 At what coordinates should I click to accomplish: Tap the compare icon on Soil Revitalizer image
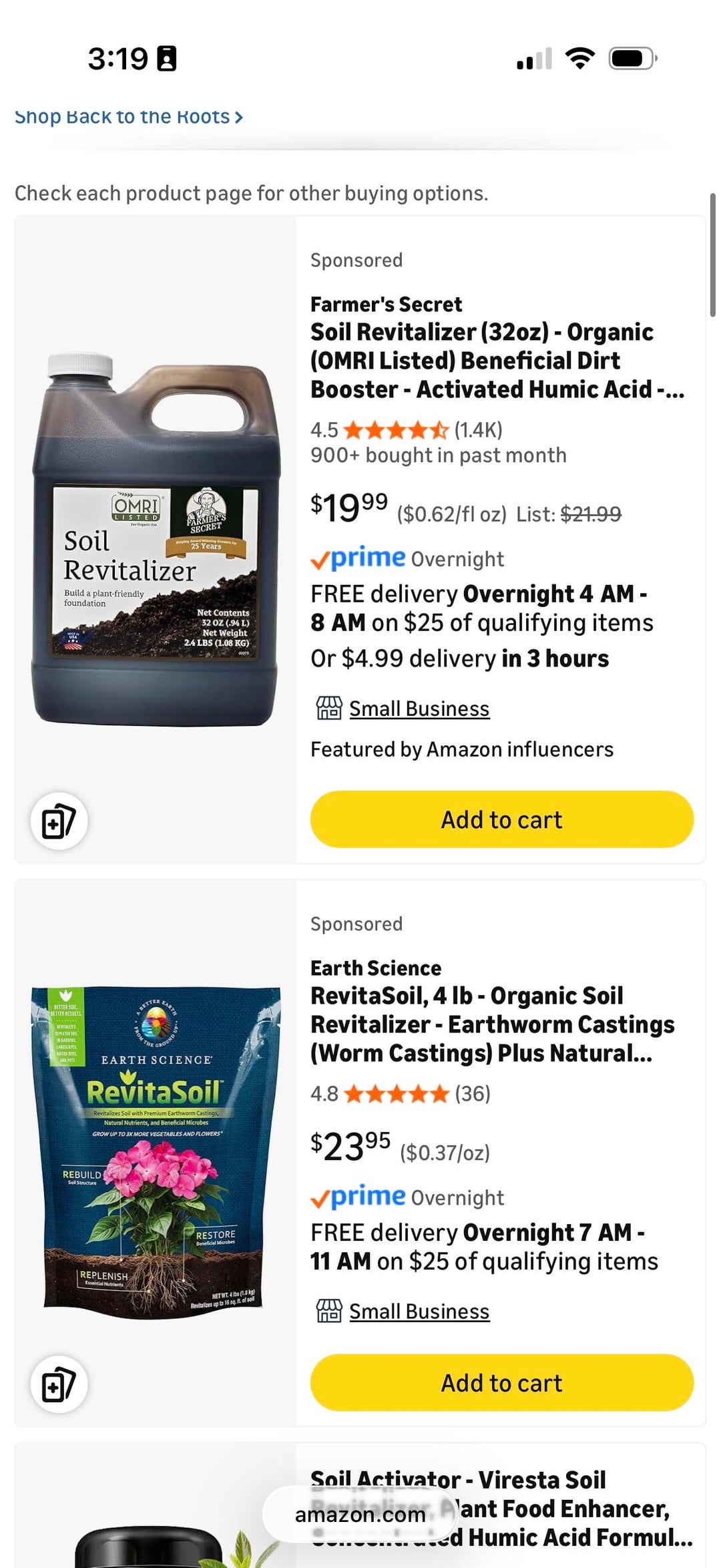[59, 821]
